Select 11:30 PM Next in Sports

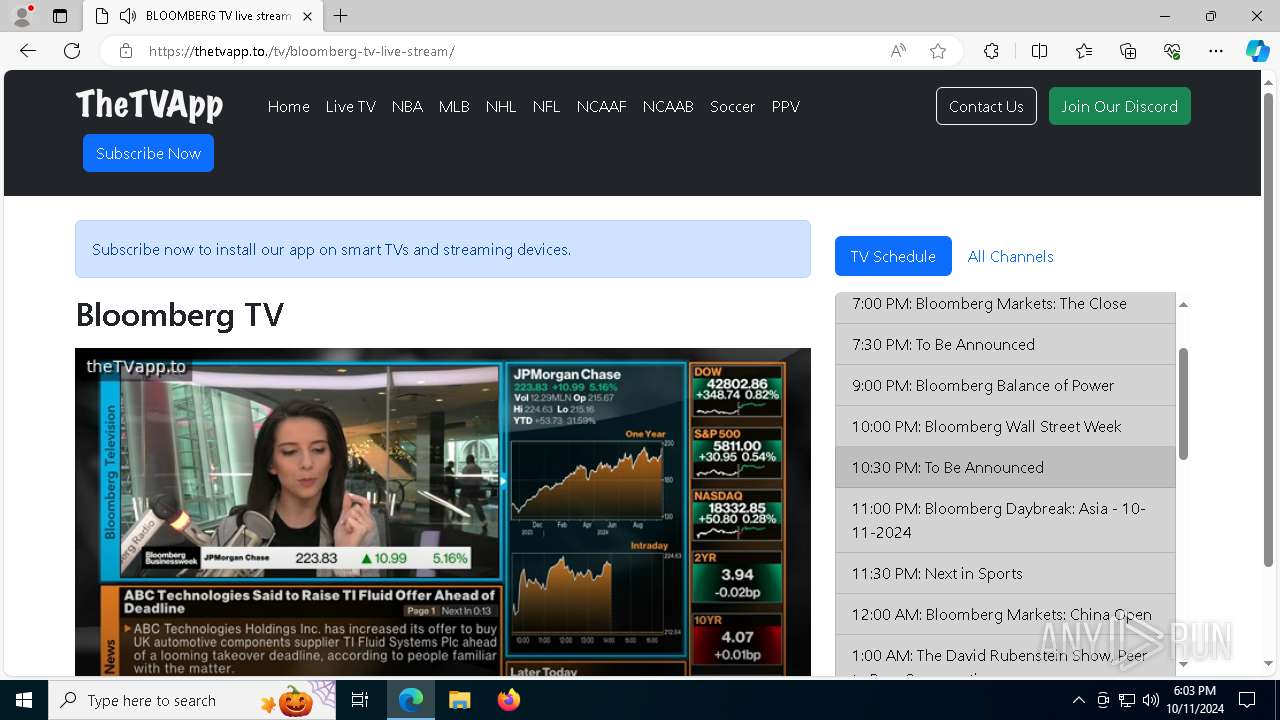1005,573
